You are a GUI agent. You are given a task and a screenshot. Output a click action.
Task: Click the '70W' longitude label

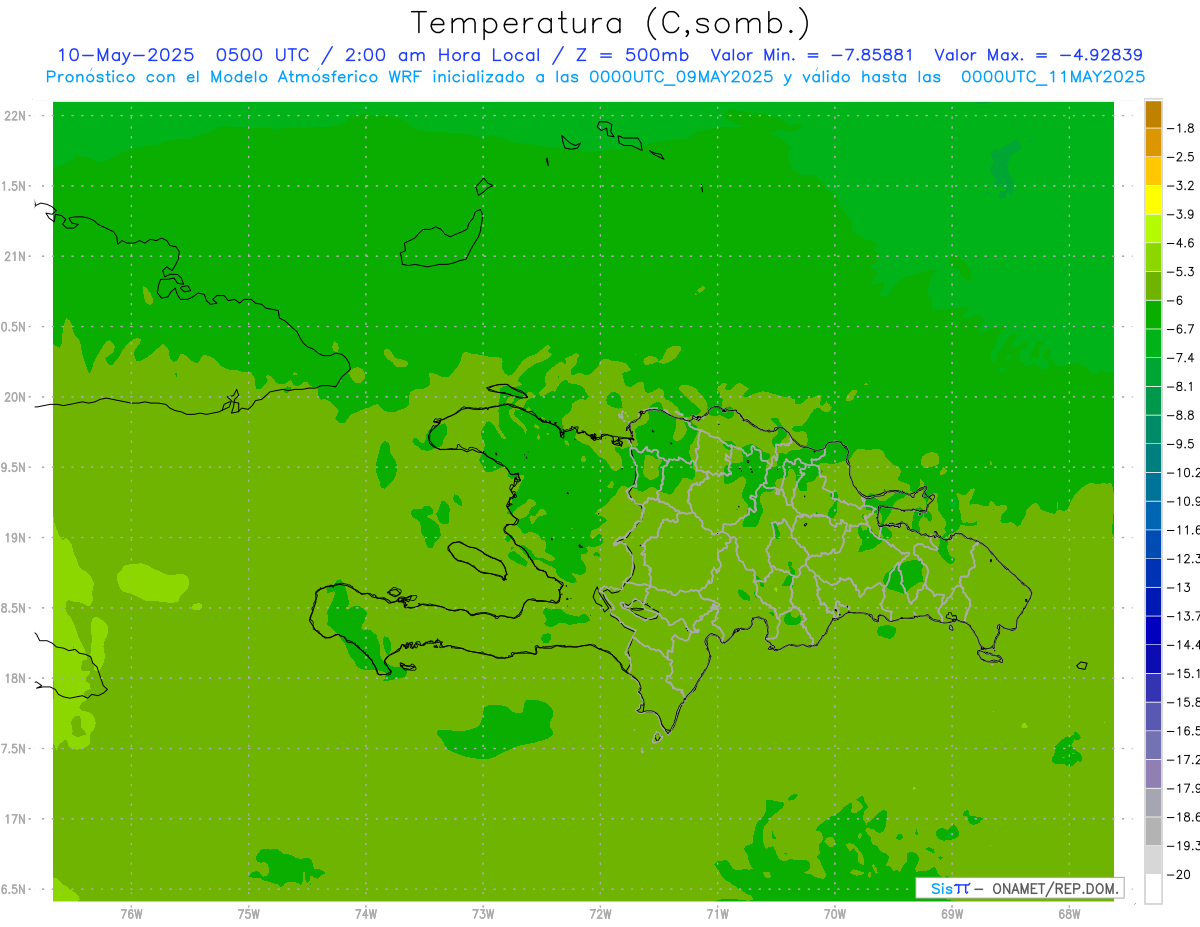[835, 914]
